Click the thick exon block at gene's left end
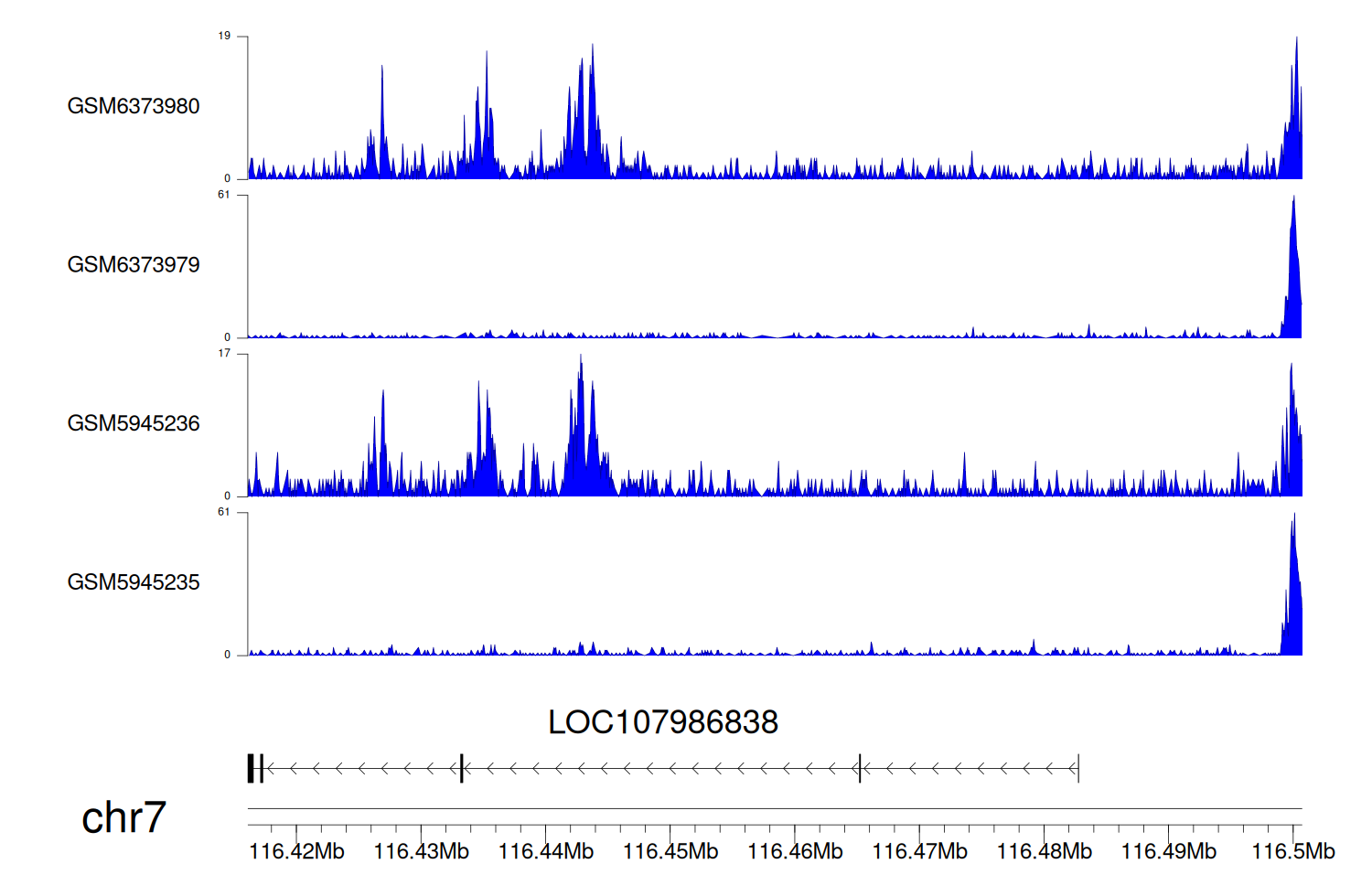Screen dimensions: 1372x896 252,768
